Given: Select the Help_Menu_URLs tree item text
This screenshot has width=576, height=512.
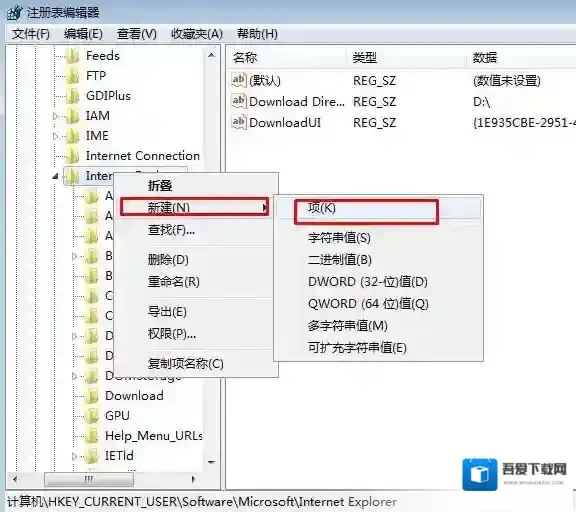Looking at the screenshot, I should point(154,436).
